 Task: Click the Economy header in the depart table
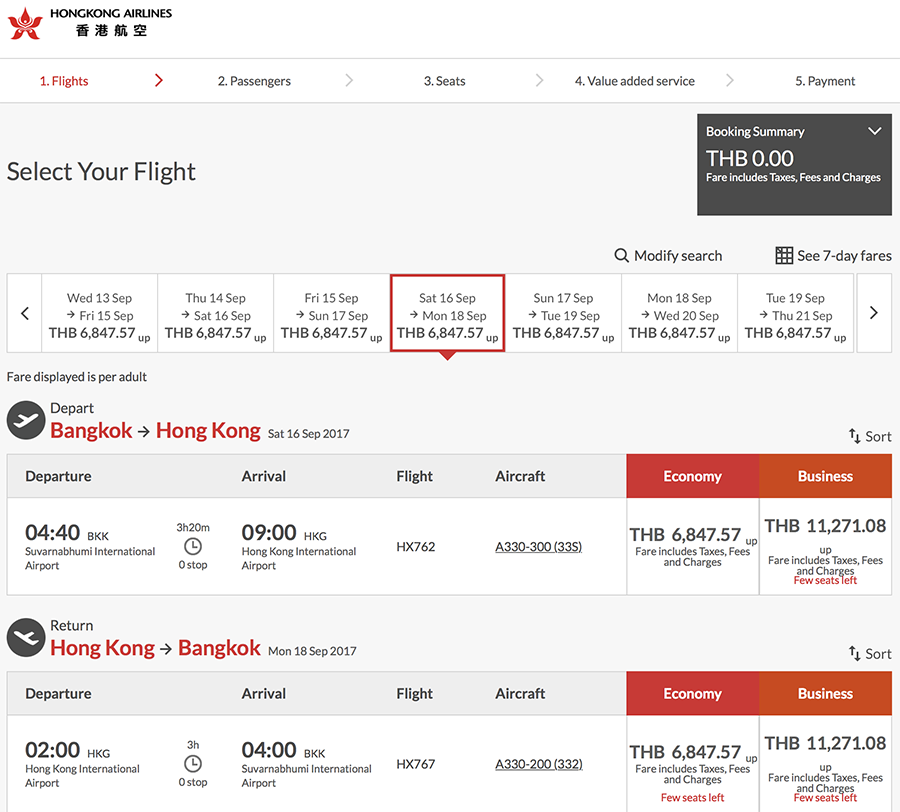692,476
